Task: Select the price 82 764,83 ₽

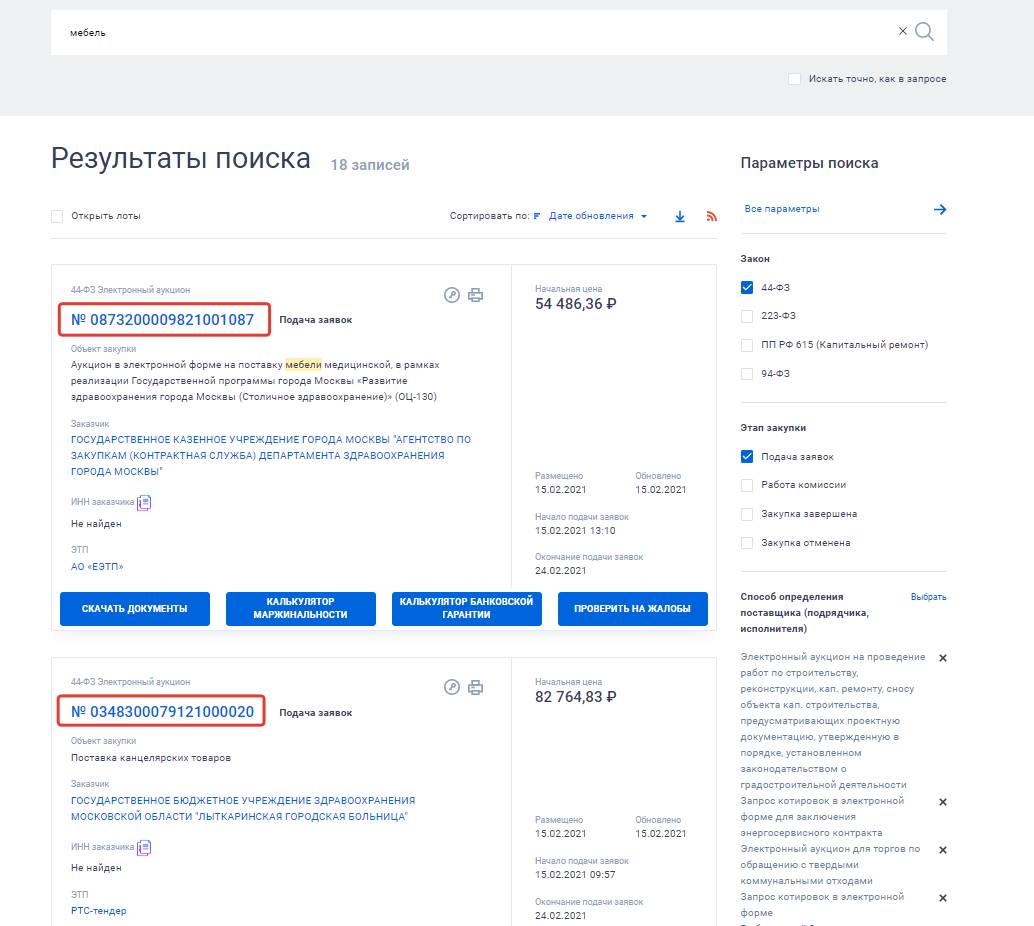Action: tap(576, 697)
